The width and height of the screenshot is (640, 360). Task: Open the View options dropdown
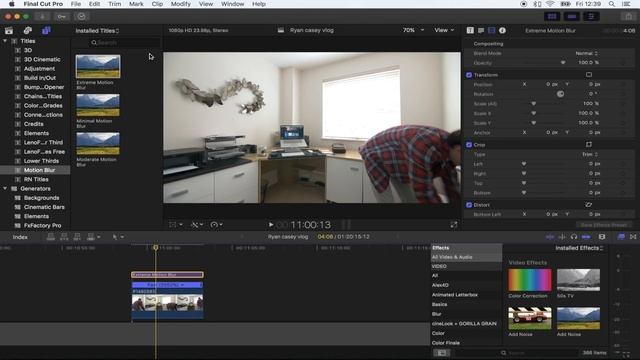click(x=444, y=30)
